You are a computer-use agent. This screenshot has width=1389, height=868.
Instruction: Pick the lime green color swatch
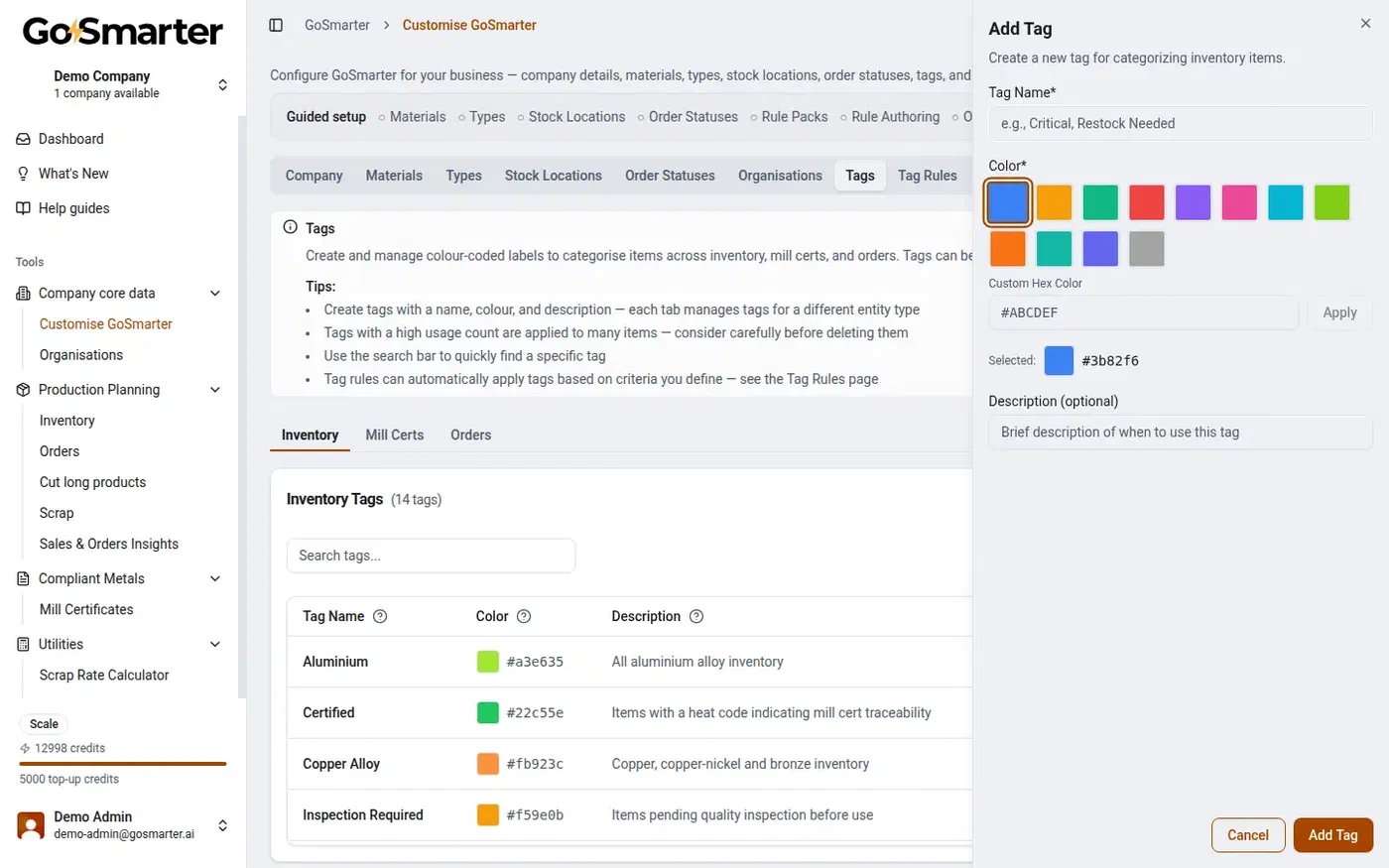[x=1331, y=202]
